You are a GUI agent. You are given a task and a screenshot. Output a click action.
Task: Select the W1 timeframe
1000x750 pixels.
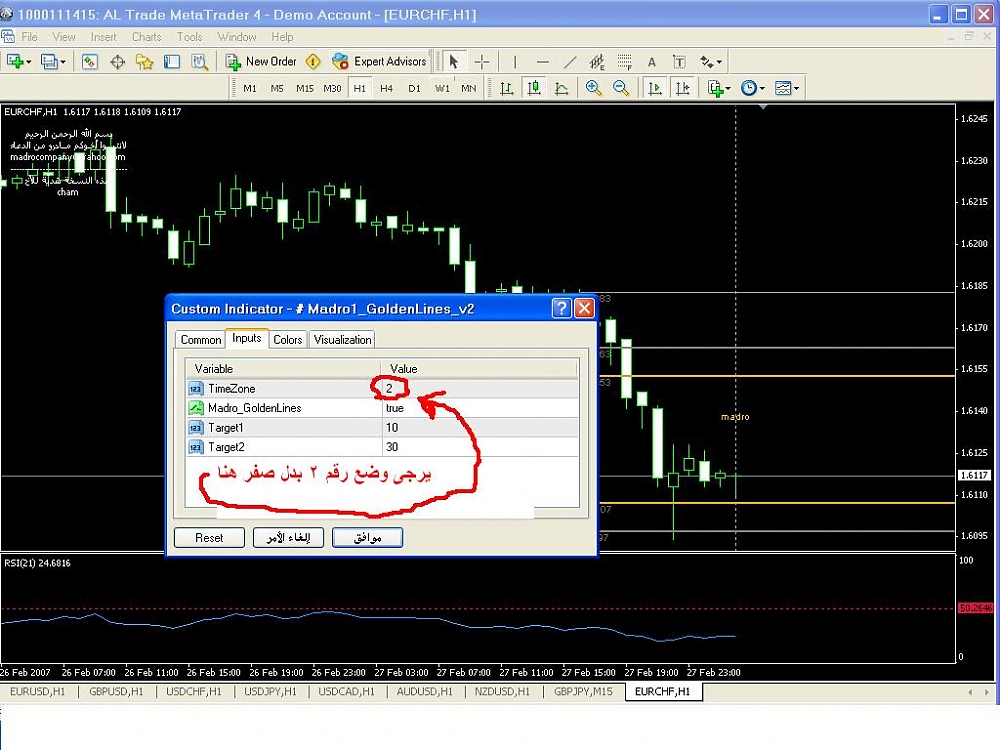pos(442,89)
